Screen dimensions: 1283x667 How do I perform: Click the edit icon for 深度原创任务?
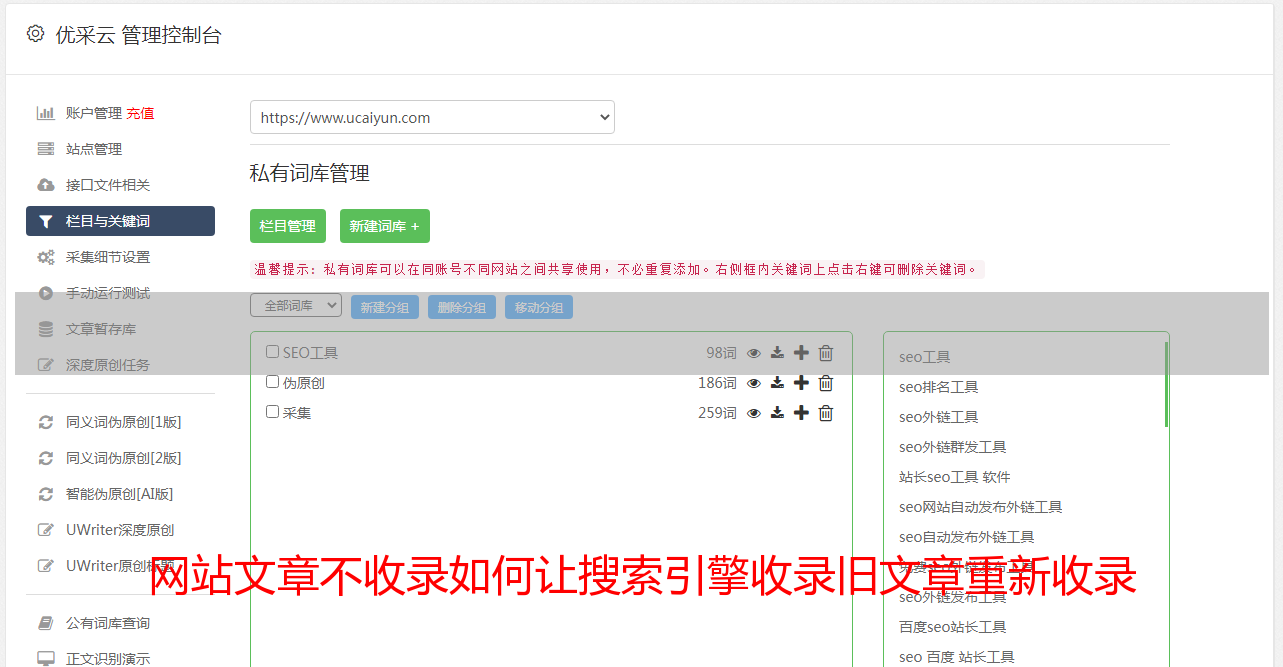click(46, 365)
